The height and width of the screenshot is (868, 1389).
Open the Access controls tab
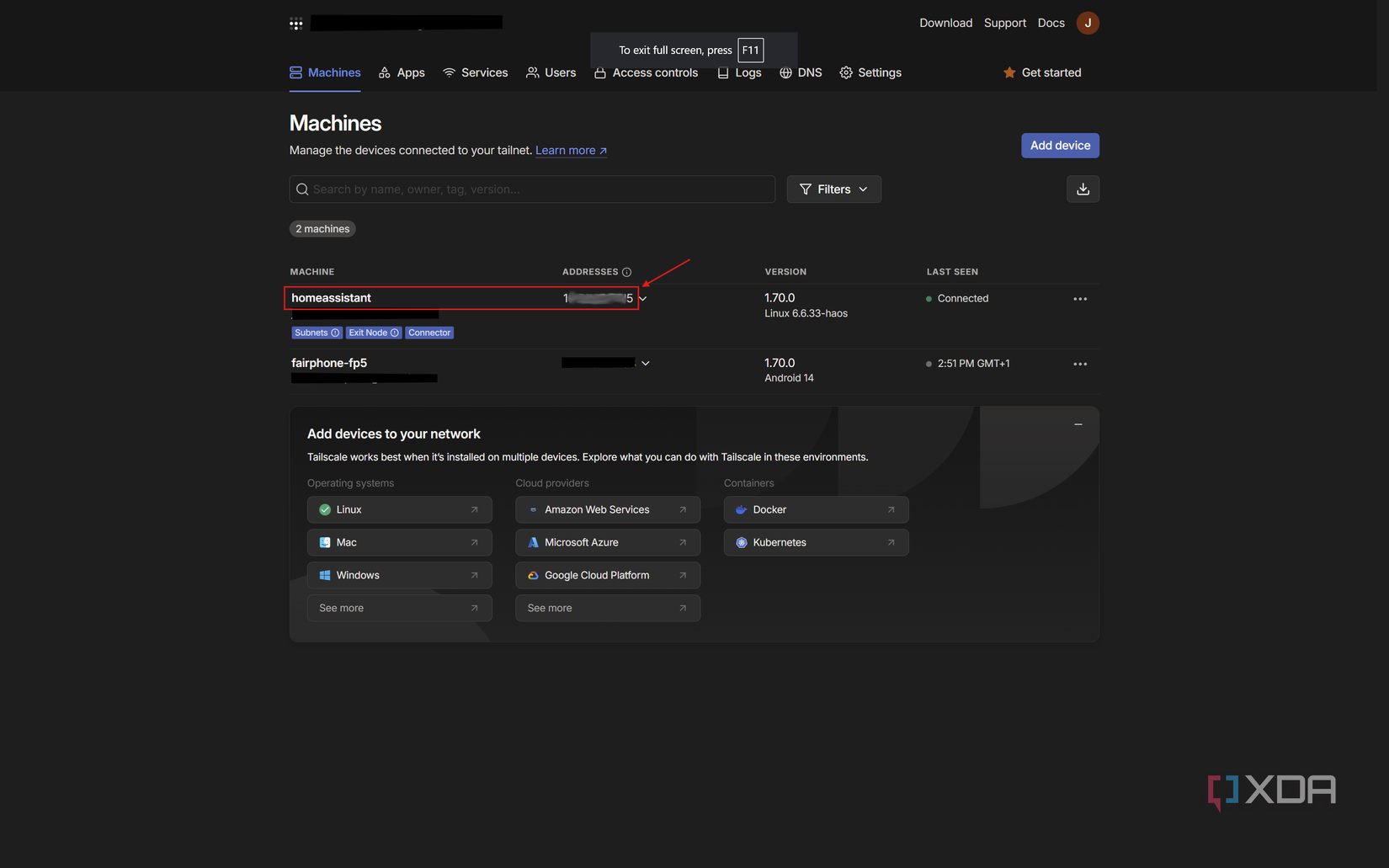coord(646,72)
